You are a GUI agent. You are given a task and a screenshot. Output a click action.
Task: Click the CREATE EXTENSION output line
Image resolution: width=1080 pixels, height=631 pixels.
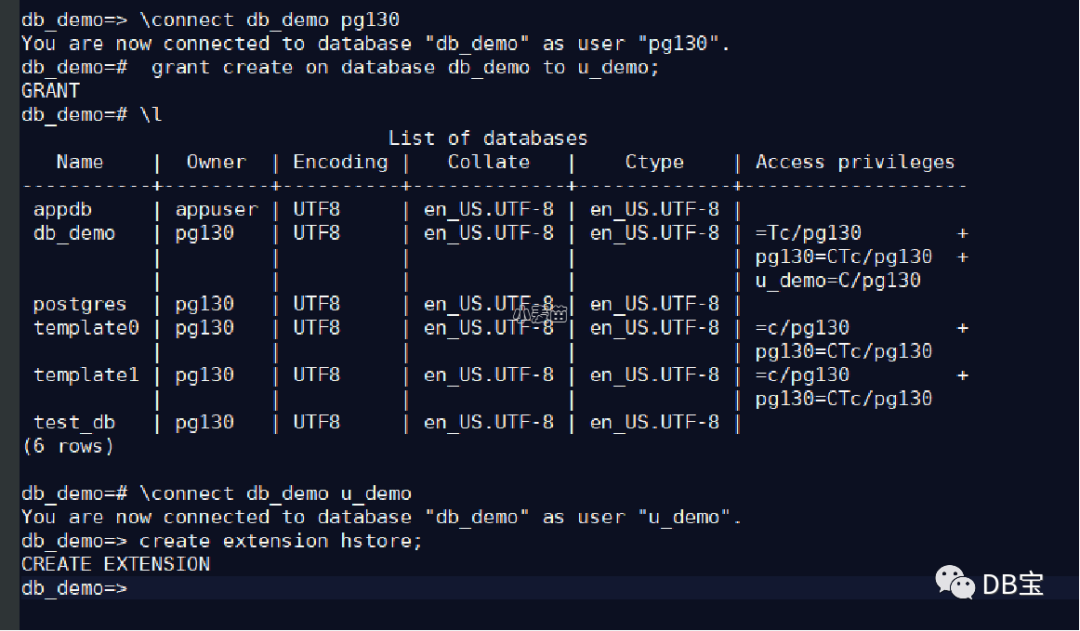(116, 564)
